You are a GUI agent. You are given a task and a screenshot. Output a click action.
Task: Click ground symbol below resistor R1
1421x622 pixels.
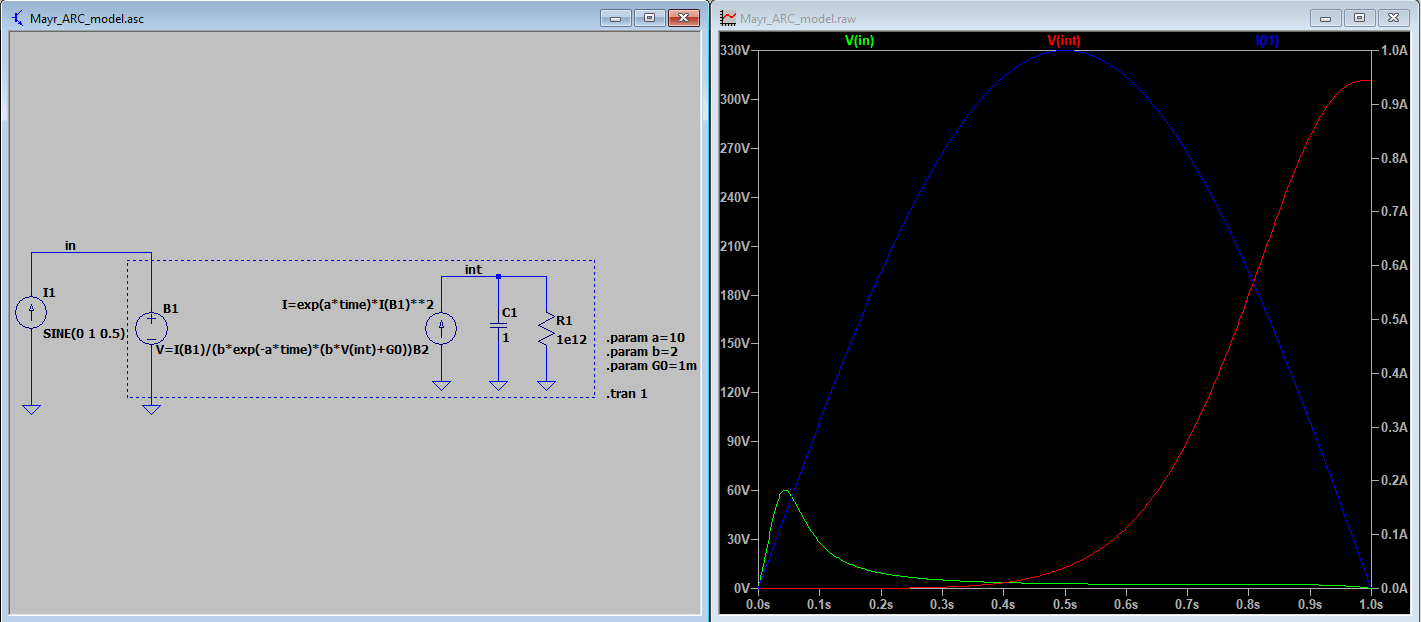pos(546,384)
